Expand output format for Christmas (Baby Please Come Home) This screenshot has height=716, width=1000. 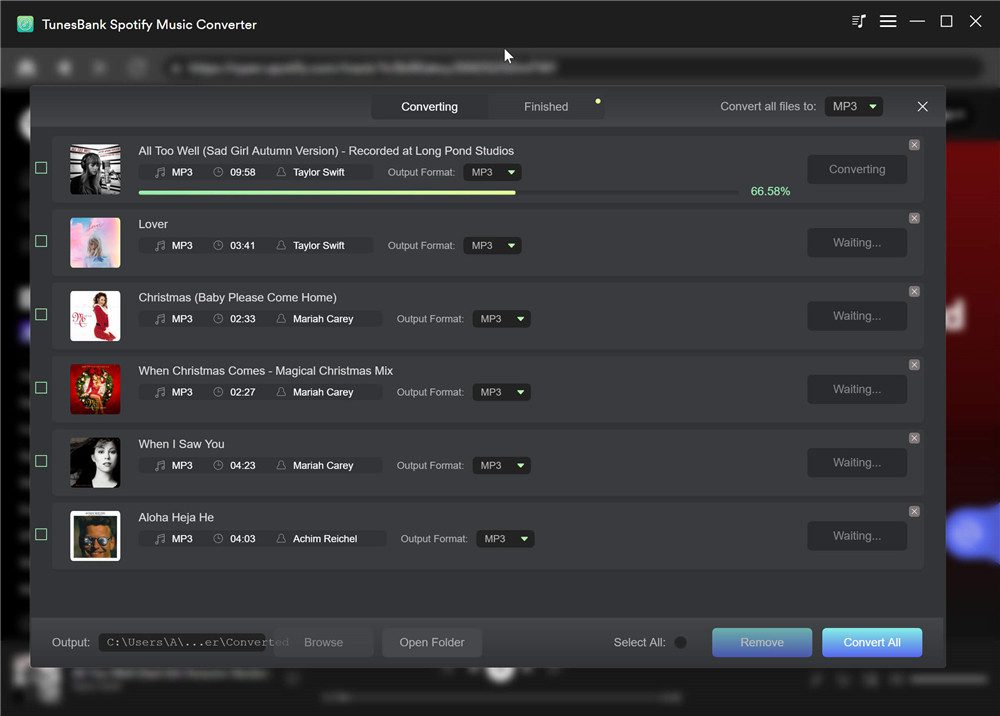pos(501,319)
